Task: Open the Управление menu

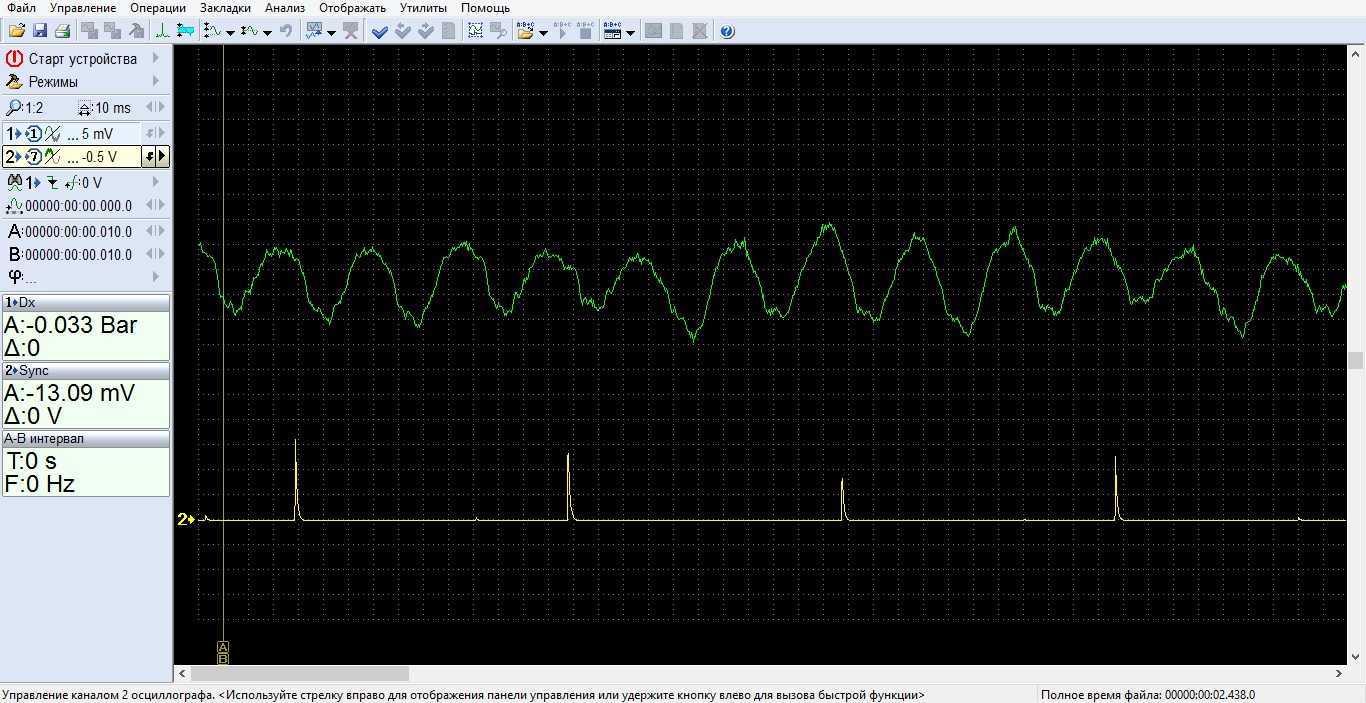Action: (x=83, y=8)
